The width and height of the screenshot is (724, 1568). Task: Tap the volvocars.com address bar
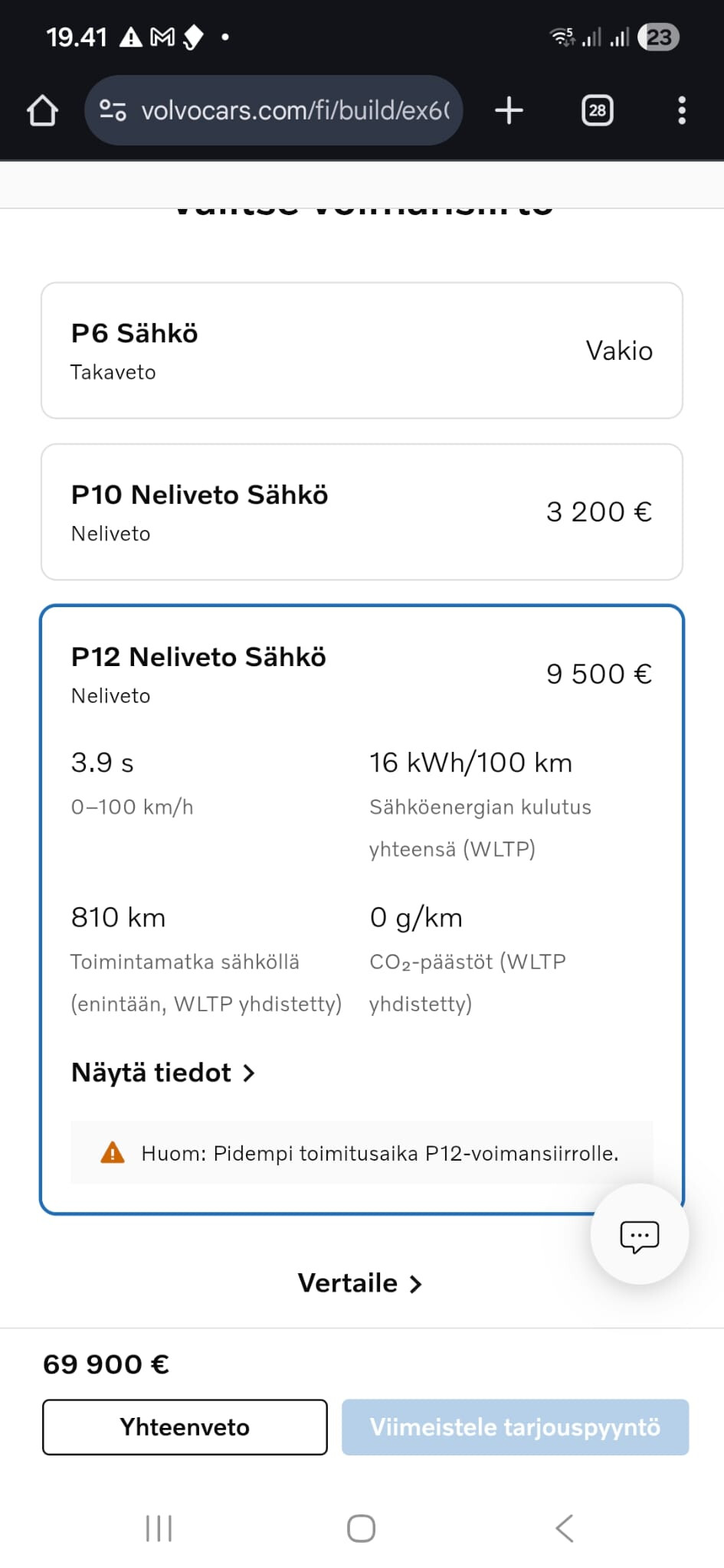click(x=295, y=110)
